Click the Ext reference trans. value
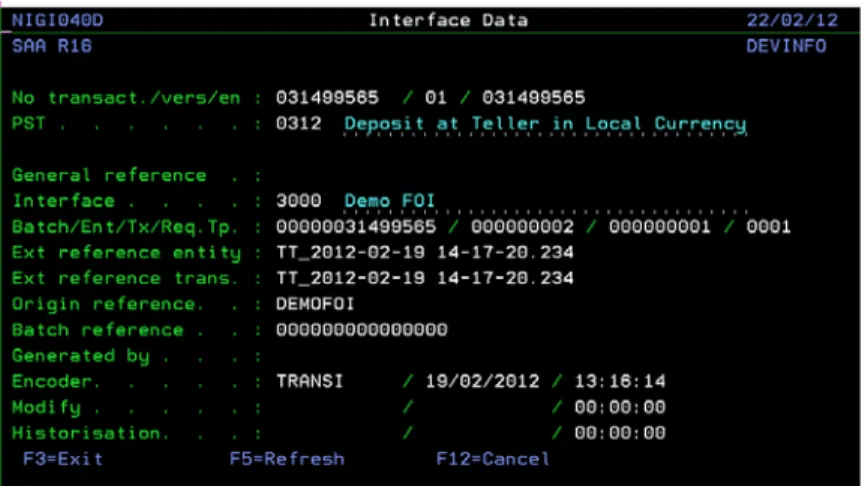Viewport: 865px width, 486px height. (x=425, y=277)
